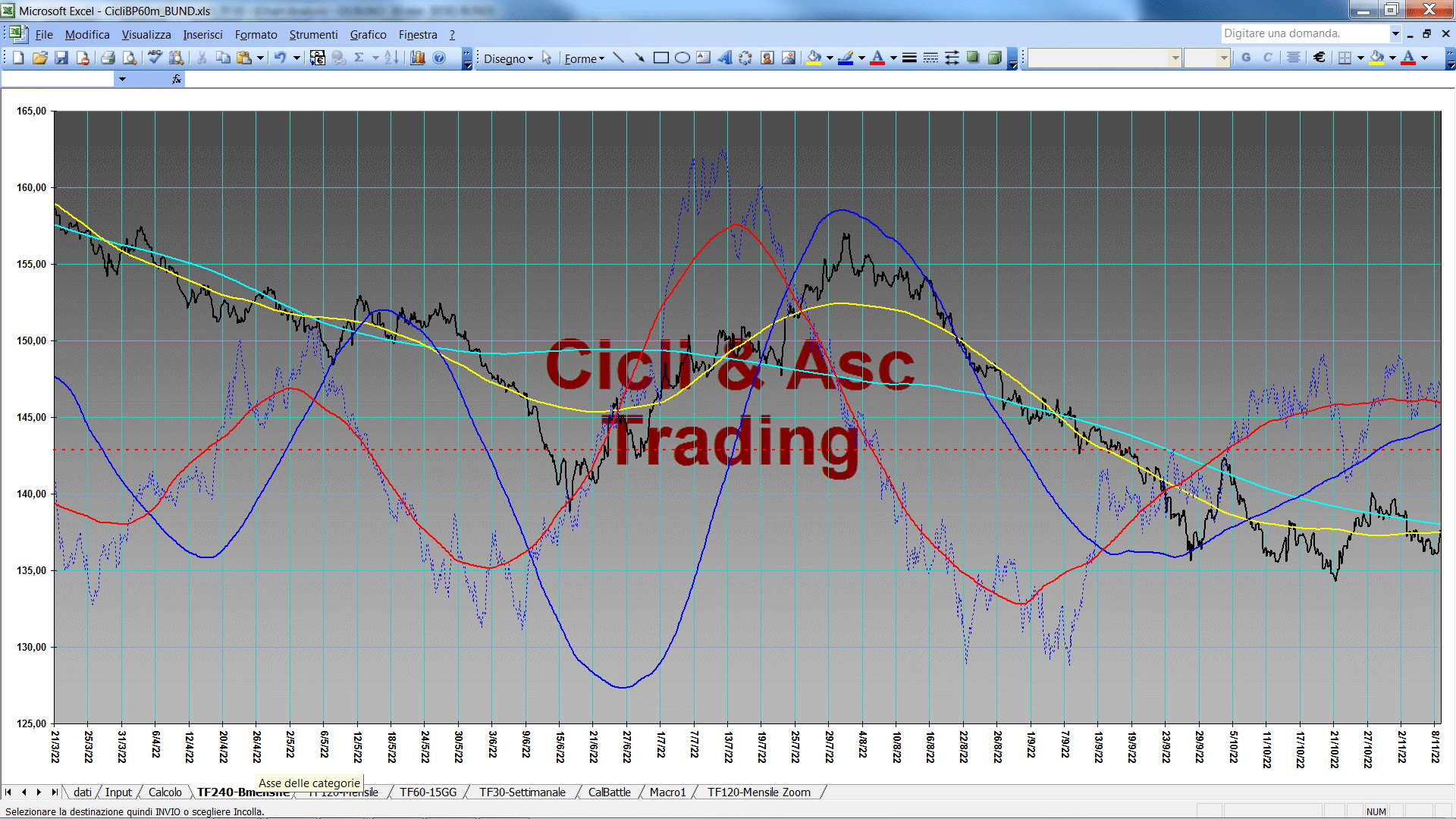Screen dimensions: 1456x819
Task: Click the blue Line Color button
Action: pyautogui.click(x=846, y=58)
